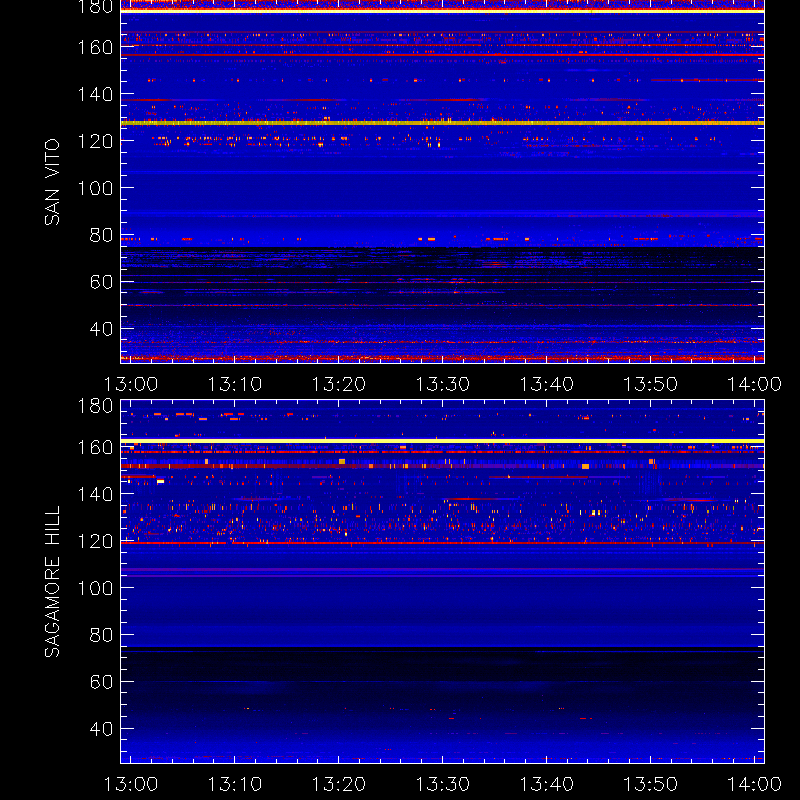Image resolution: width=800 pixels, height=800 pixels.
Task: Click 14:00 time label under Sagamore Hill plot
Action: (x=754, y=784)
